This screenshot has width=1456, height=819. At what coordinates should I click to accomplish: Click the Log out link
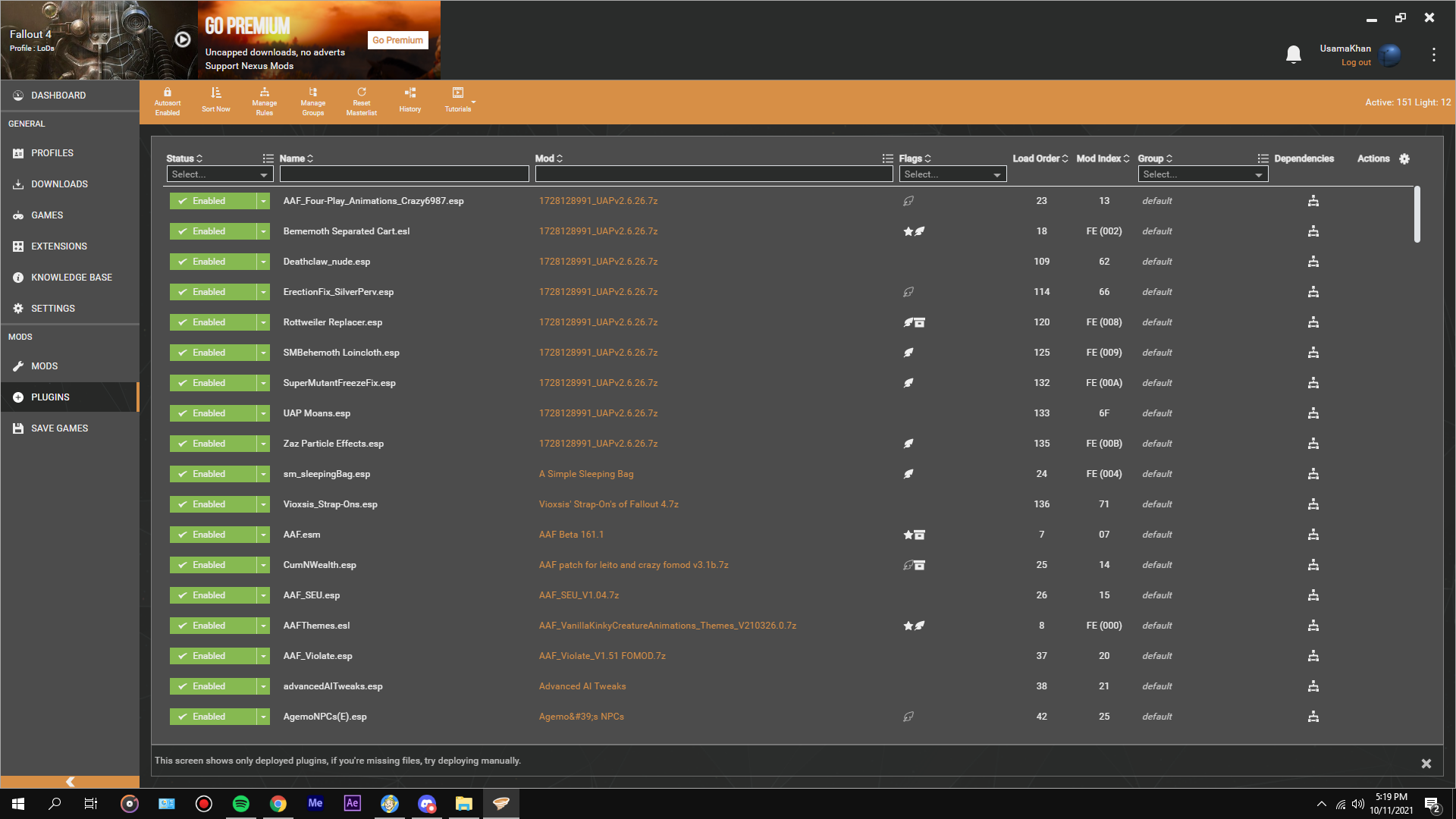tap(1355, 63)
